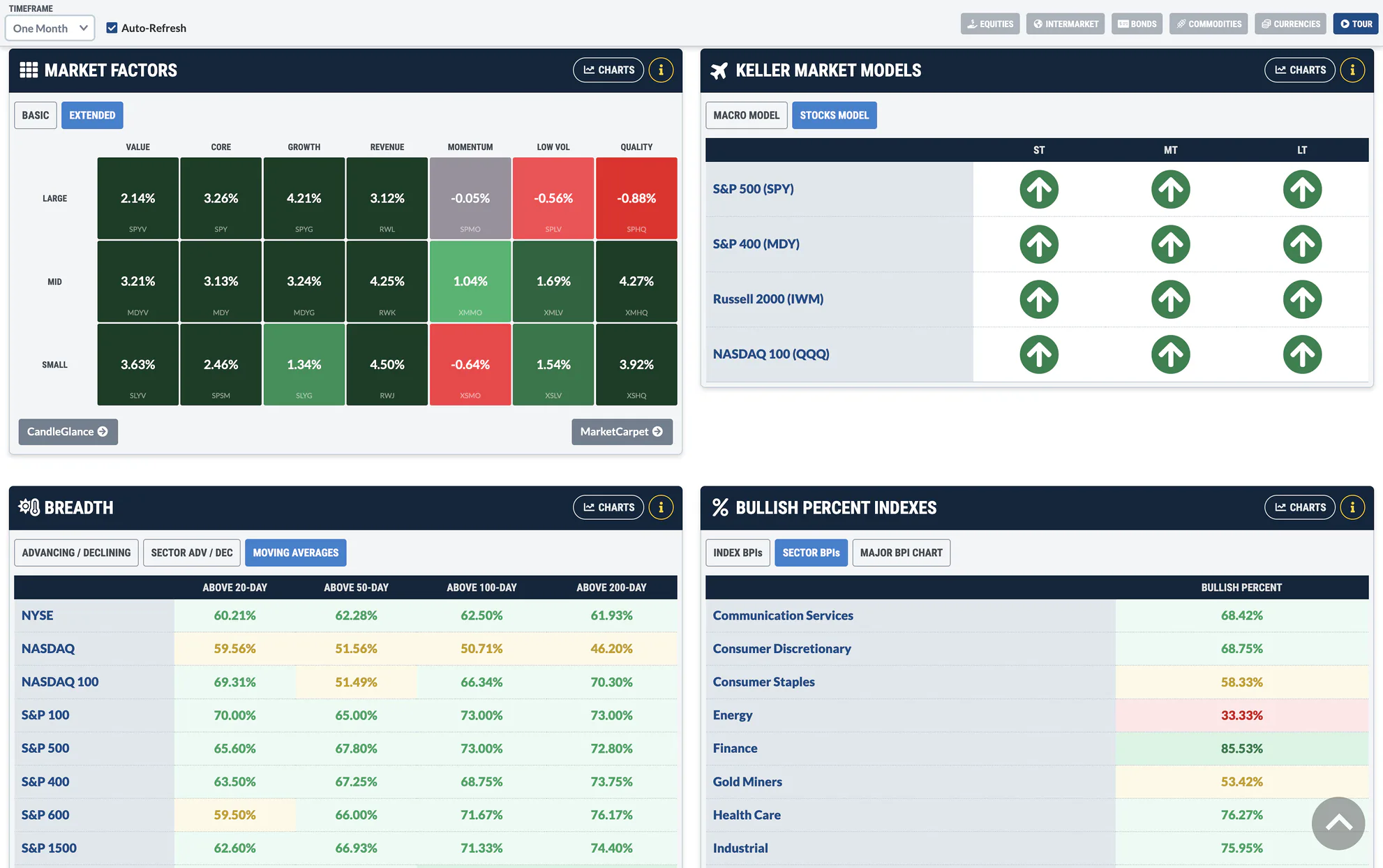
Task: Start the Tour
Action: (1356, 24)
